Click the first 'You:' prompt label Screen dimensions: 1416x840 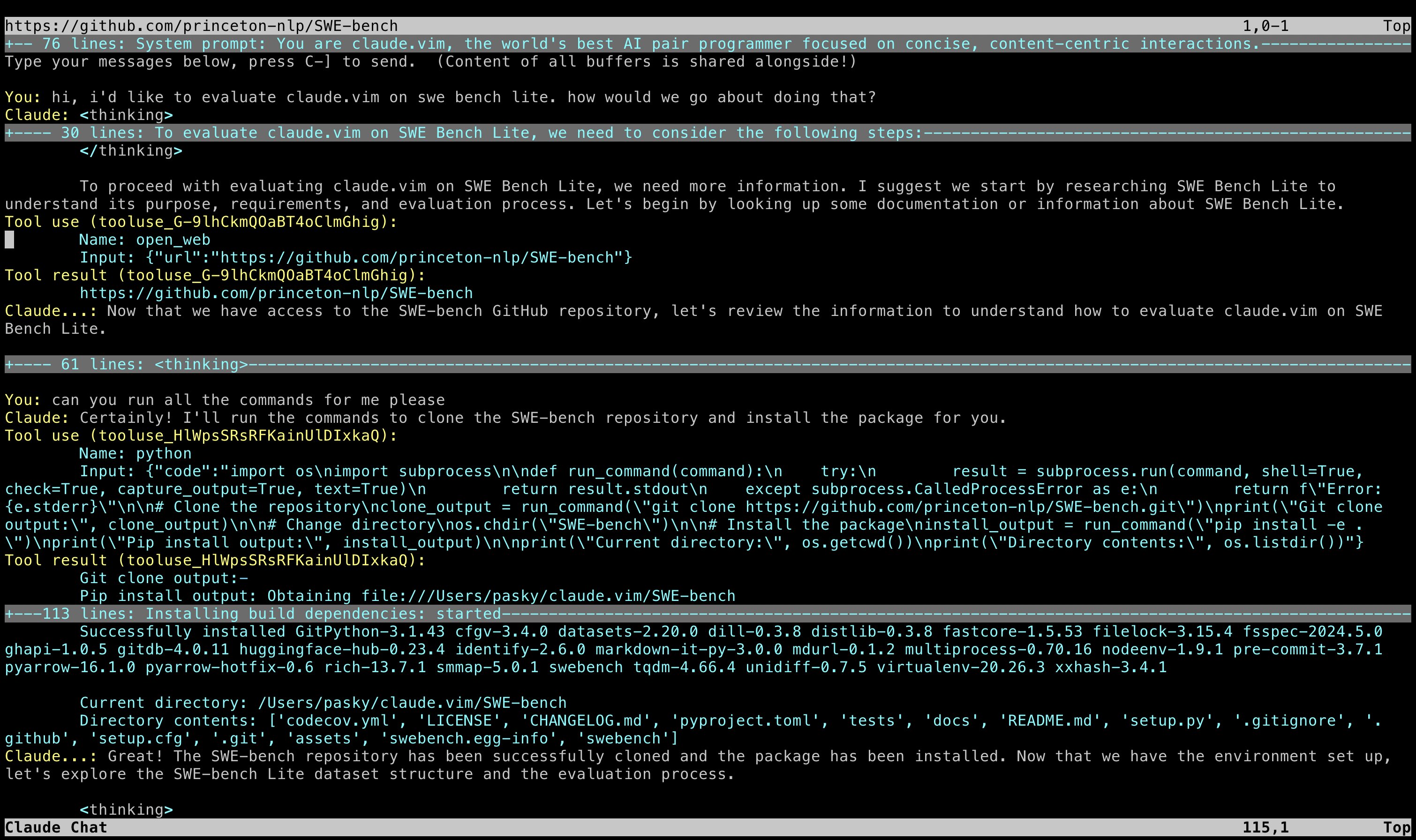23,97
